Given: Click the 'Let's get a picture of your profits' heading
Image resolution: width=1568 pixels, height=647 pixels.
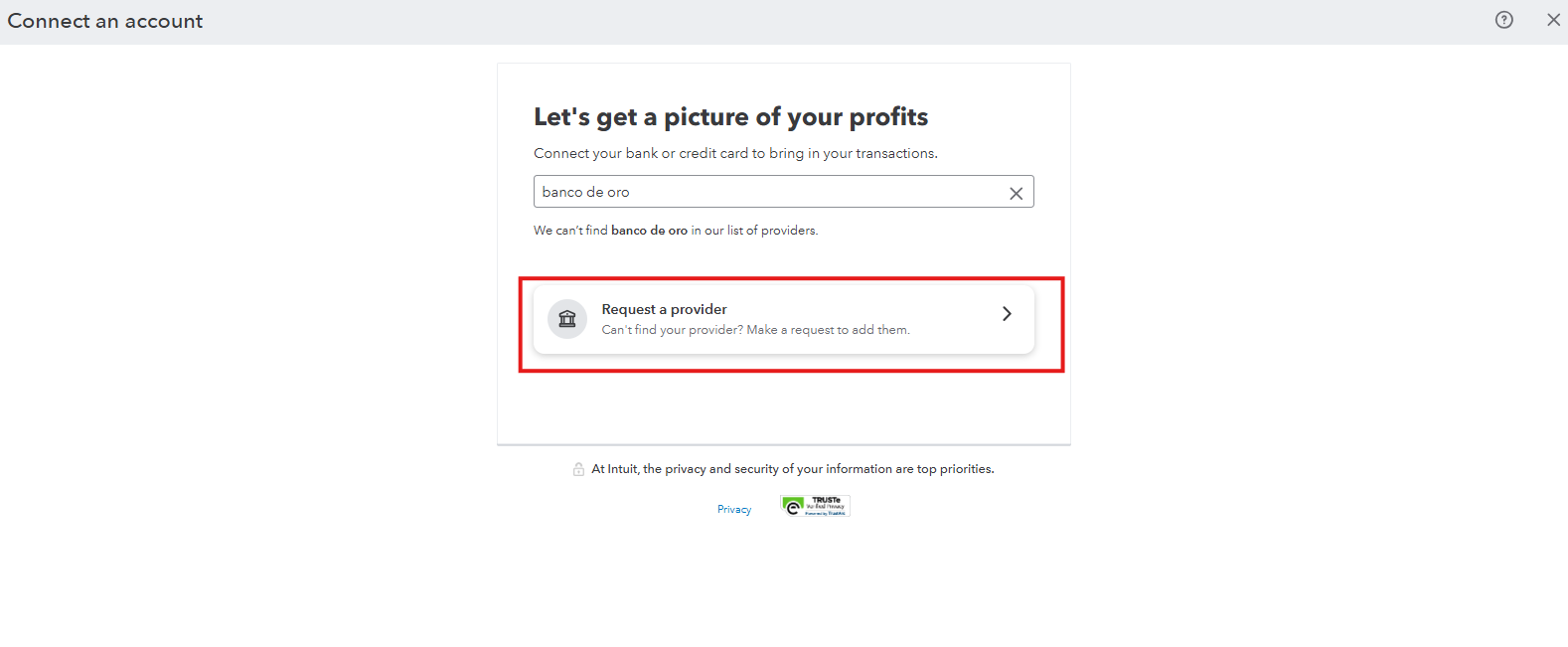Looking at the screenshot, I should point(730,117).
